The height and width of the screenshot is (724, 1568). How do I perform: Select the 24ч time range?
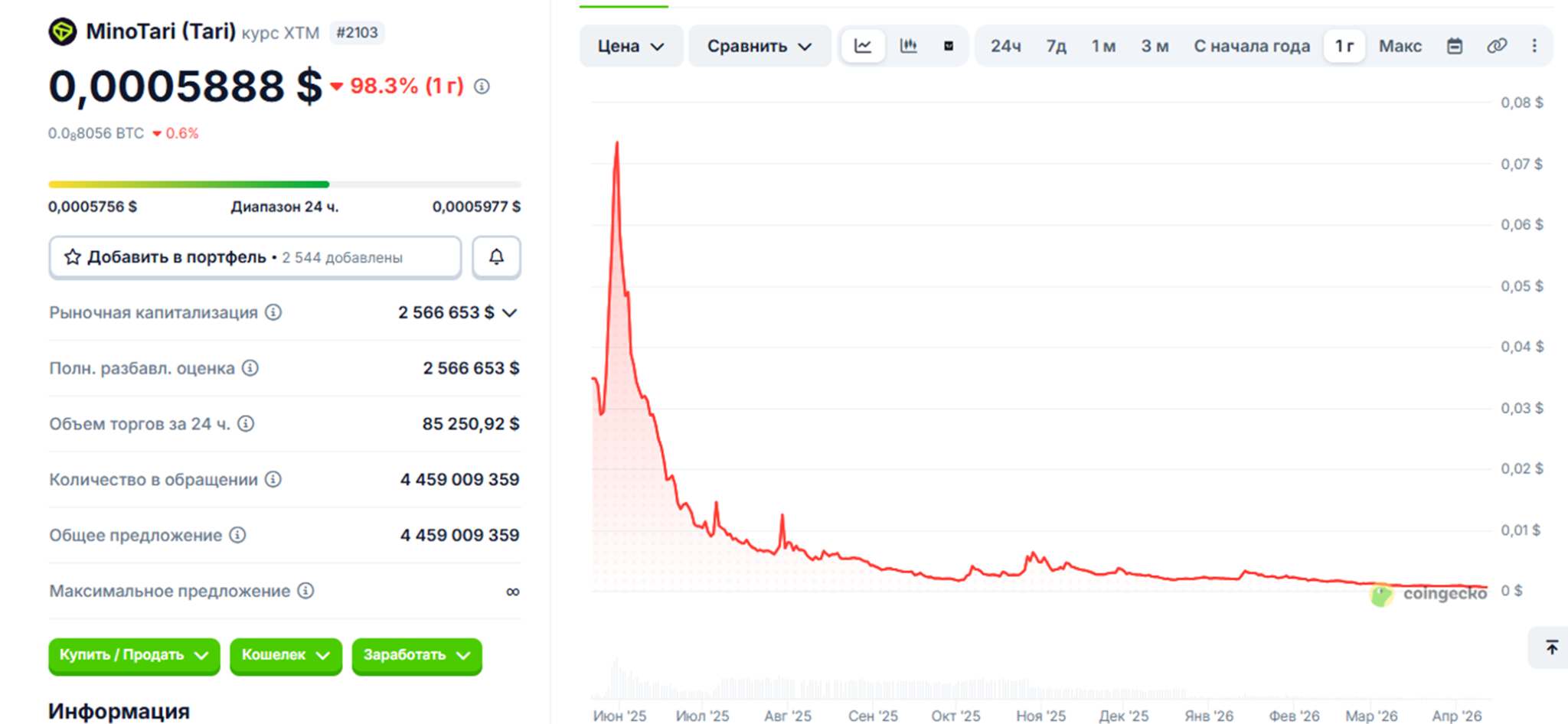(1005, 46)
